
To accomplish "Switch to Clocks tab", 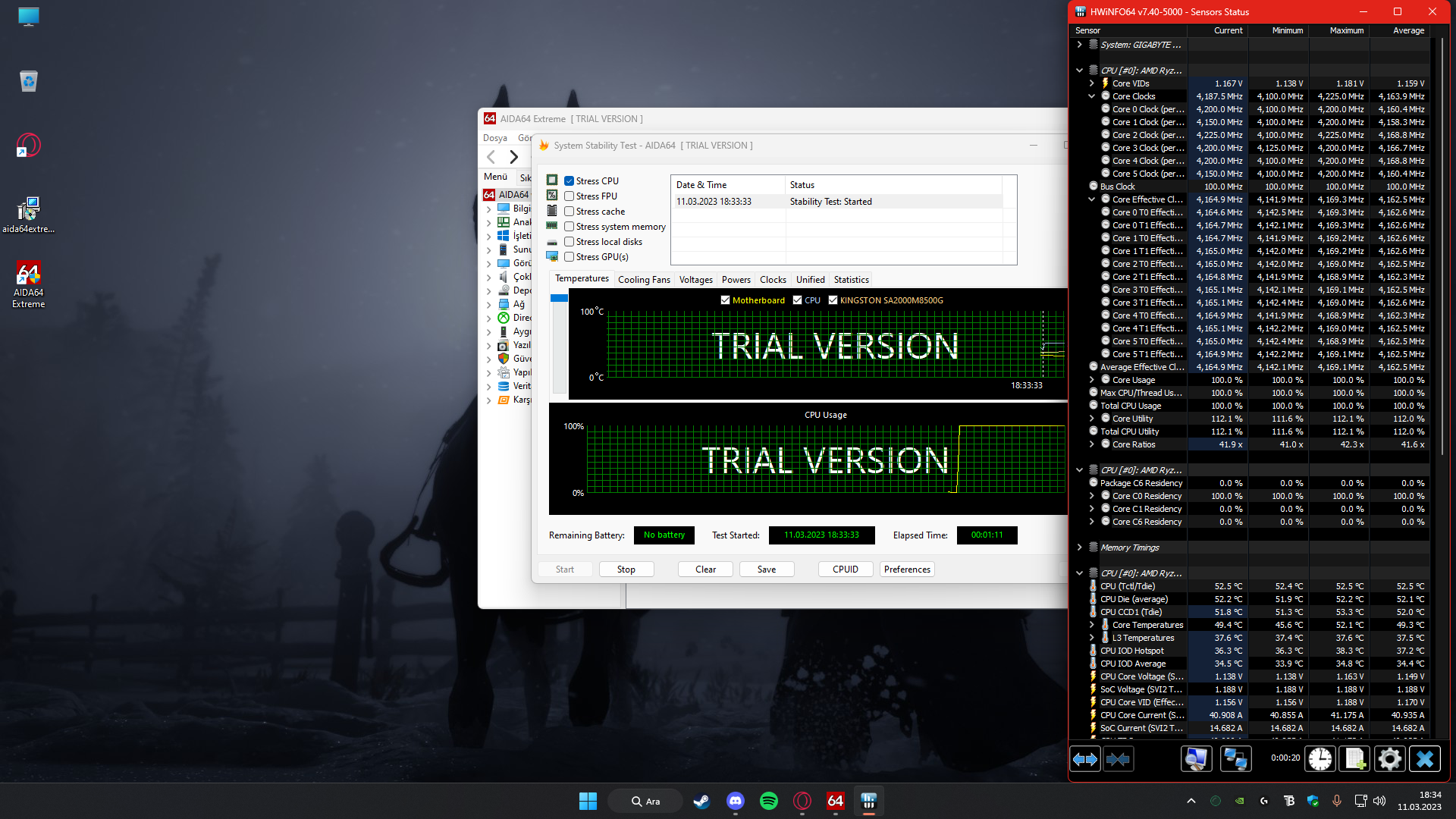I will 773,280.
